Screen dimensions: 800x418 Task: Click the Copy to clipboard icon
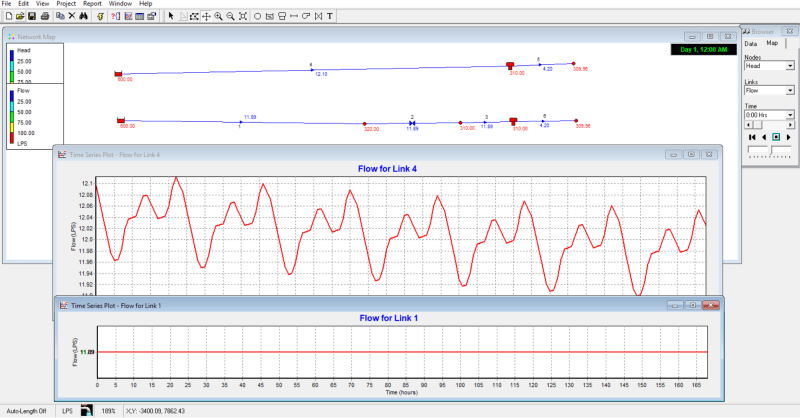pyautogui.click(x=60, y=16)
